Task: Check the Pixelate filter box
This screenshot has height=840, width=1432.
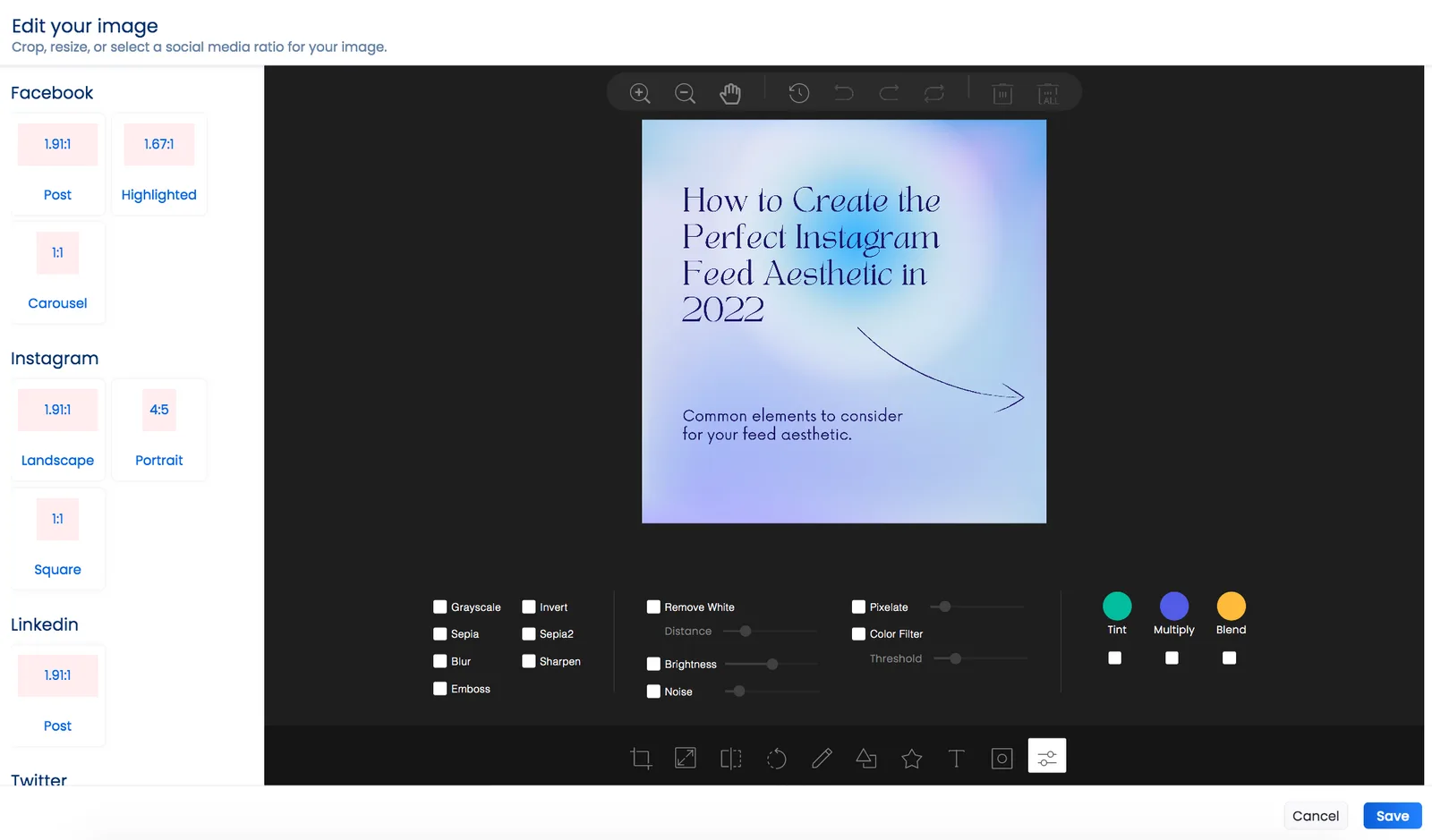Action: [x=858, y=607]
